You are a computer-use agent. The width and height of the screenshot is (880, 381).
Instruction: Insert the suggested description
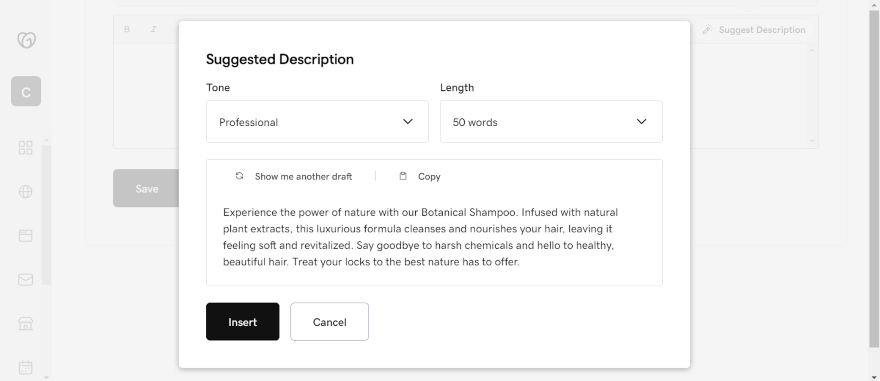pyautogui.click(x=242, y=322)
